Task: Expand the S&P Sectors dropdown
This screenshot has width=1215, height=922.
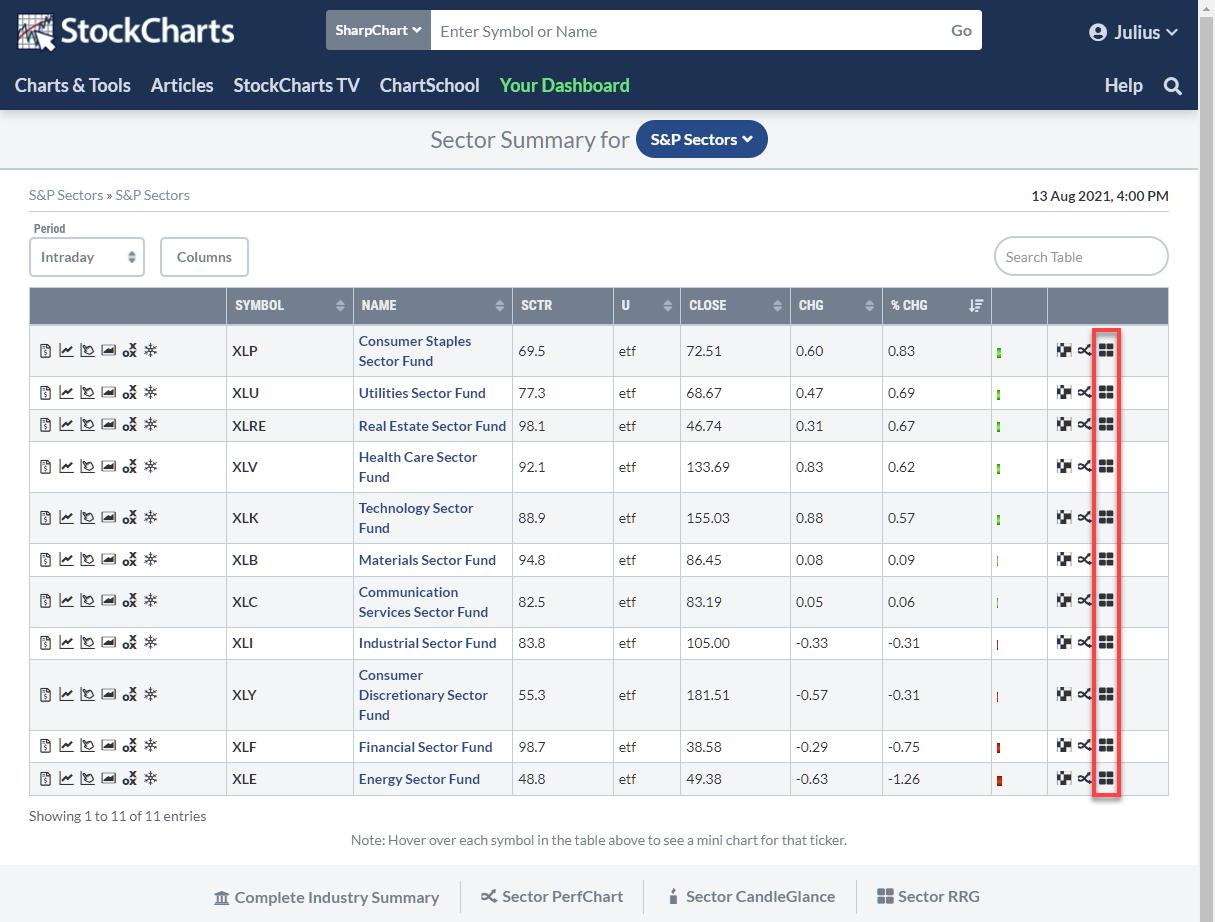Action: [701, 140]
